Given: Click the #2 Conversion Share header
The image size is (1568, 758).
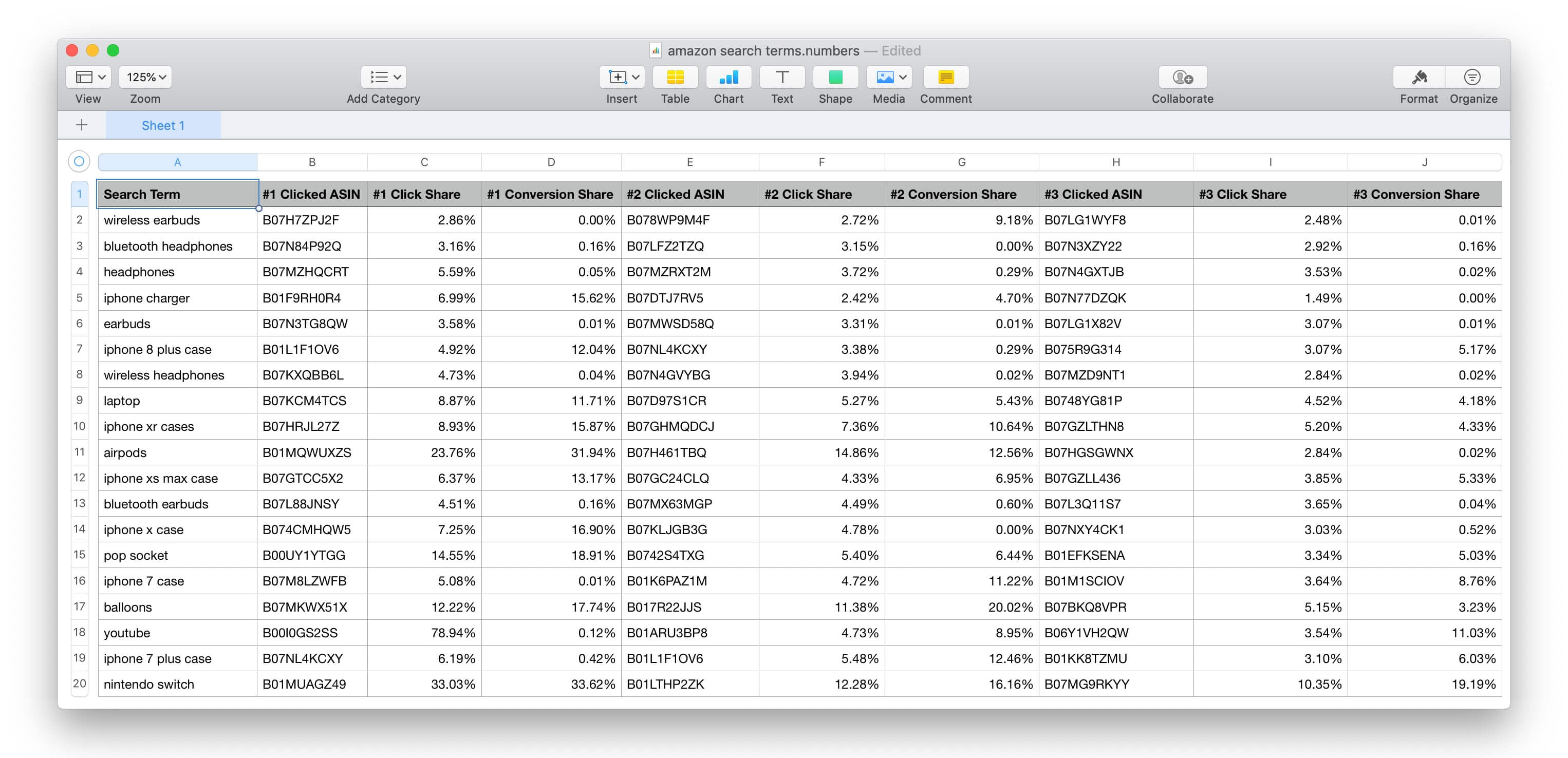Looking at the screenshot, I should pyautogui.click(x=962, y=194).
